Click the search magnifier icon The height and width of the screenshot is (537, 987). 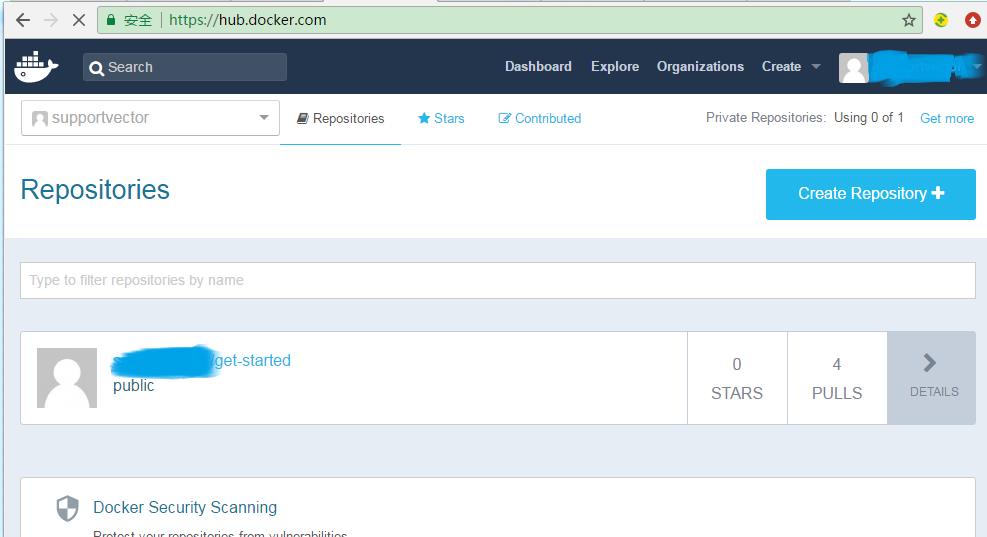(96, 68)
